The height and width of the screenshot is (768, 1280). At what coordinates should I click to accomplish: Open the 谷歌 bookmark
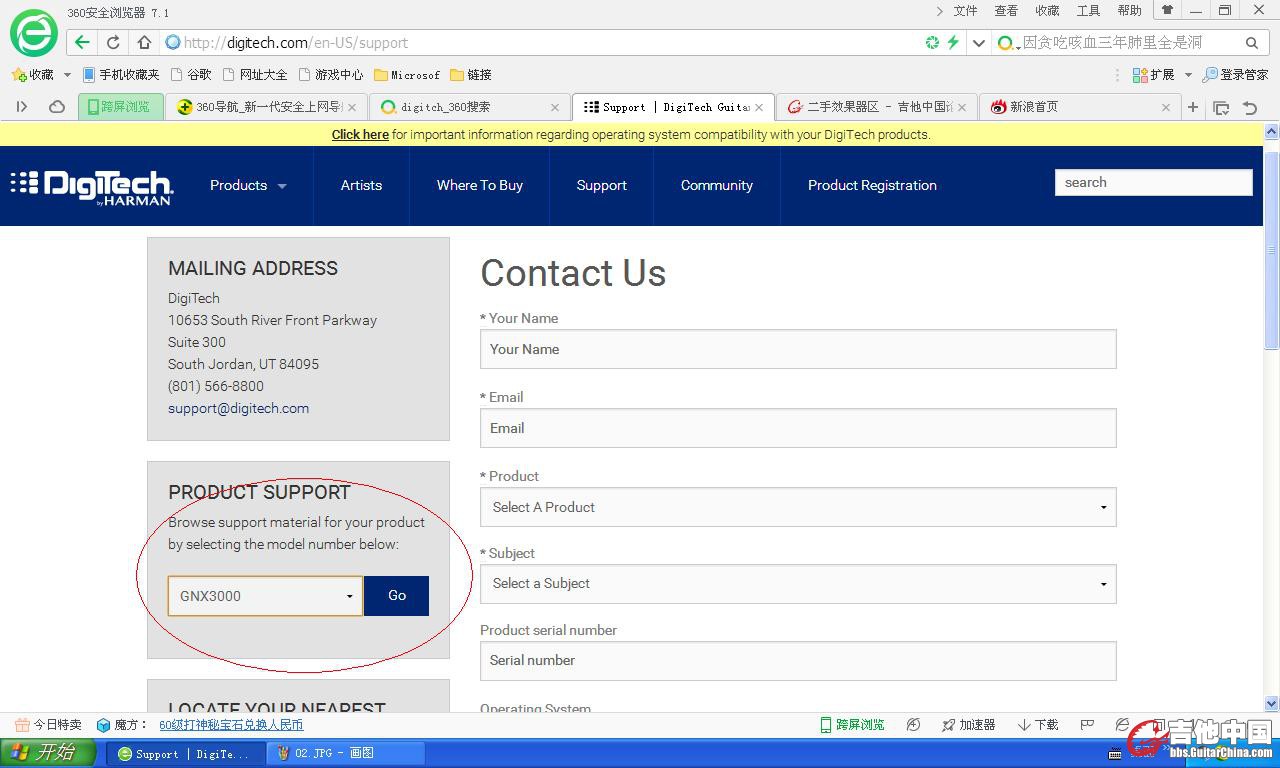(191, 75)
